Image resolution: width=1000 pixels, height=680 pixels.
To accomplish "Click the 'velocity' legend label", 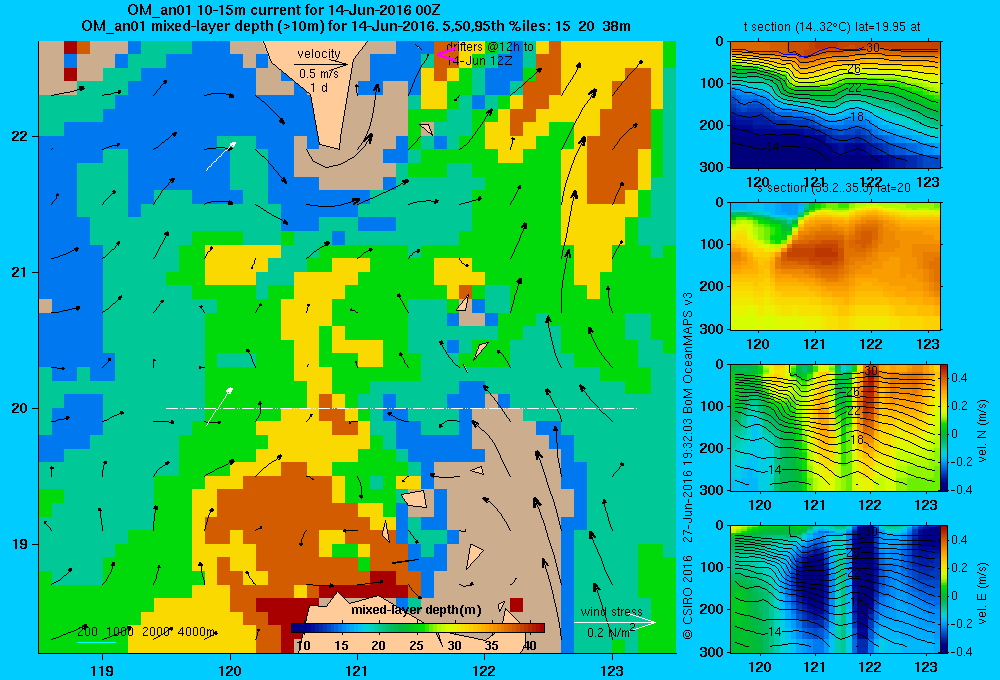I will point(319,54).
